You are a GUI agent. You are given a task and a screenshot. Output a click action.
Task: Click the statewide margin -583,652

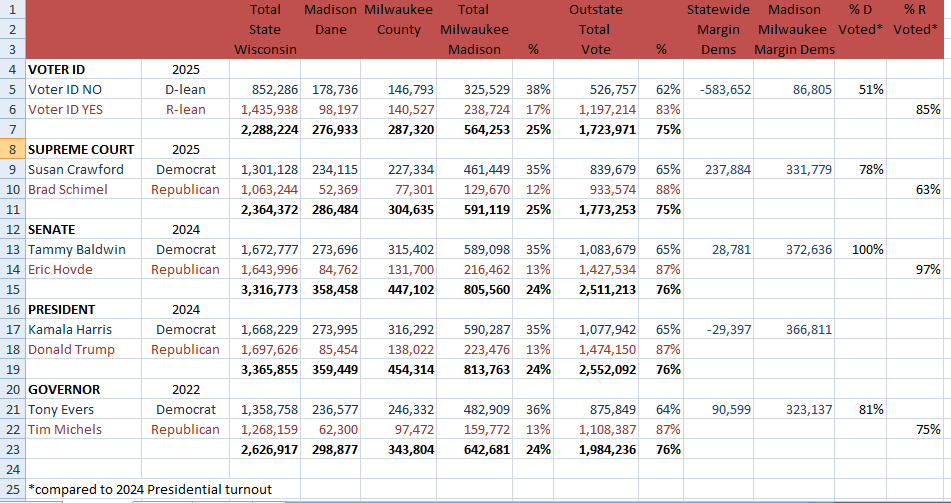pos(719,89)
